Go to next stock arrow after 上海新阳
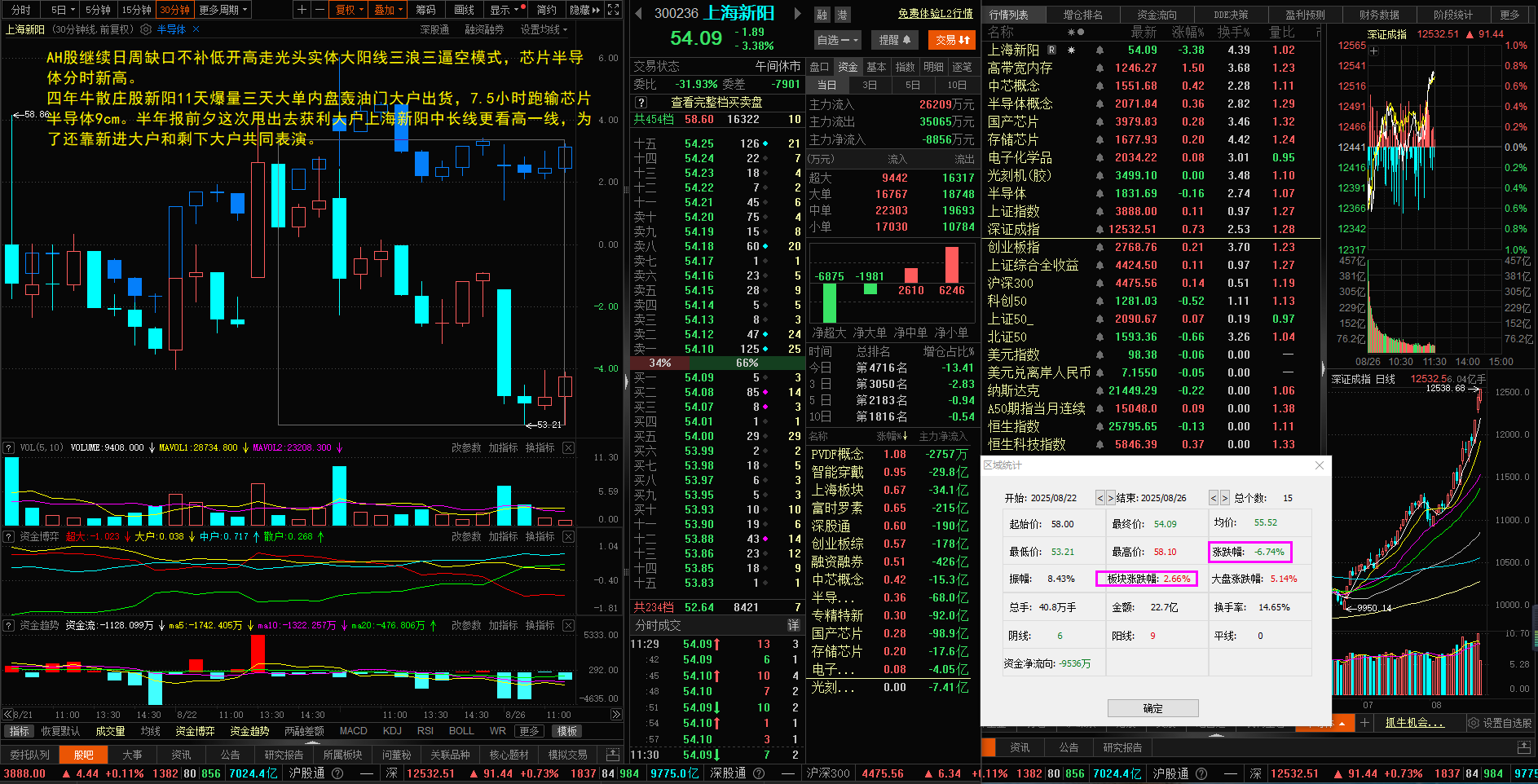This screenshot has width=1538, height=784. pyautogui.click(x=797, y=14)
